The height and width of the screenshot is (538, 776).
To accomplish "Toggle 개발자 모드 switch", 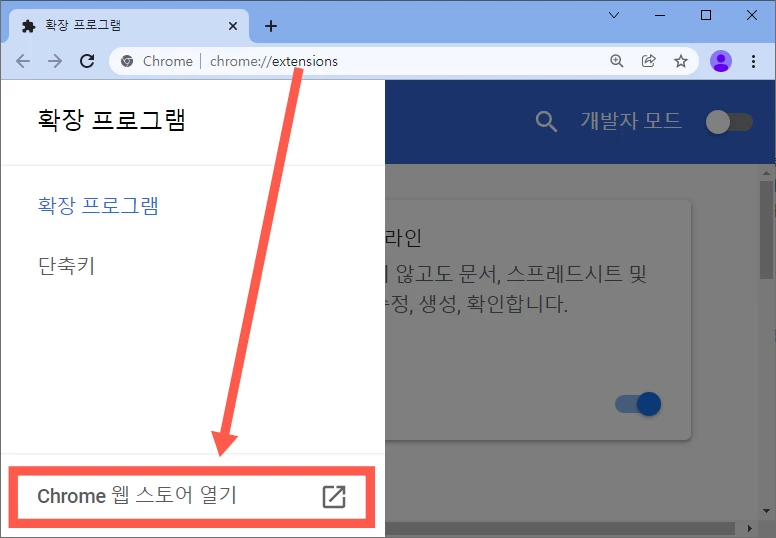I will [729, 122].
